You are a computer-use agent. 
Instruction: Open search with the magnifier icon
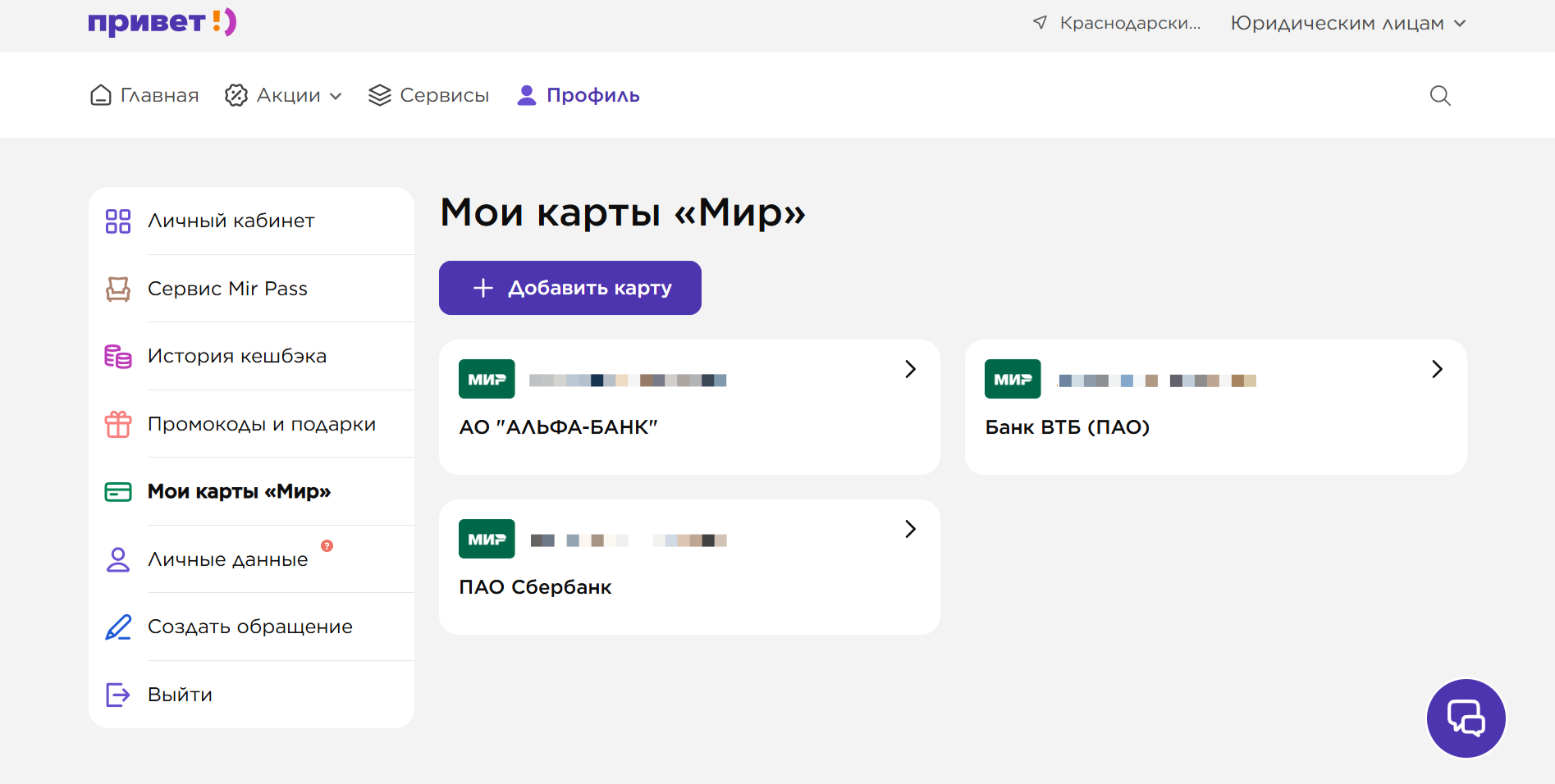tap(1440, 95)
